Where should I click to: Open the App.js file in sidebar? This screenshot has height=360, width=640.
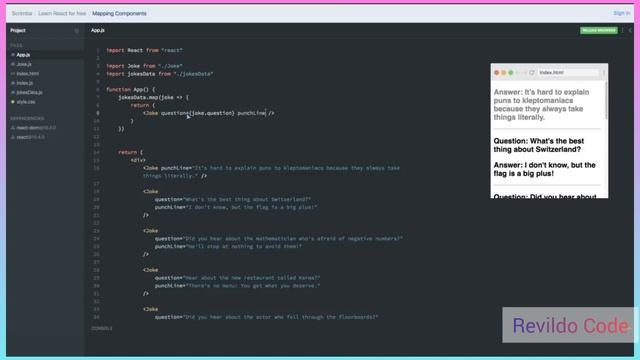pyautogui.click(x=23, y=55)
